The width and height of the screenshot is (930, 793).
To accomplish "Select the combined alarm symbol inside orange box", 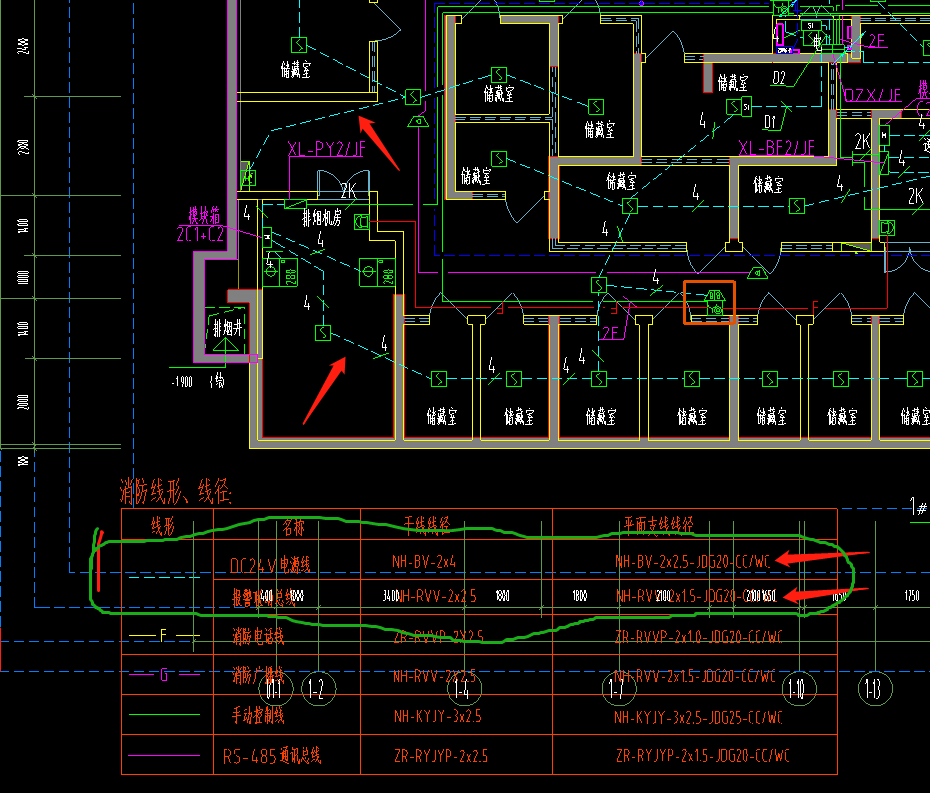I will (715, 302).
